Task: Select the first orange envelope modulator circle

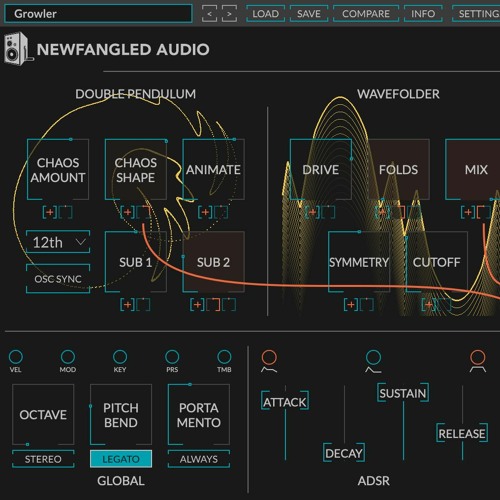Action: [269, 357]
